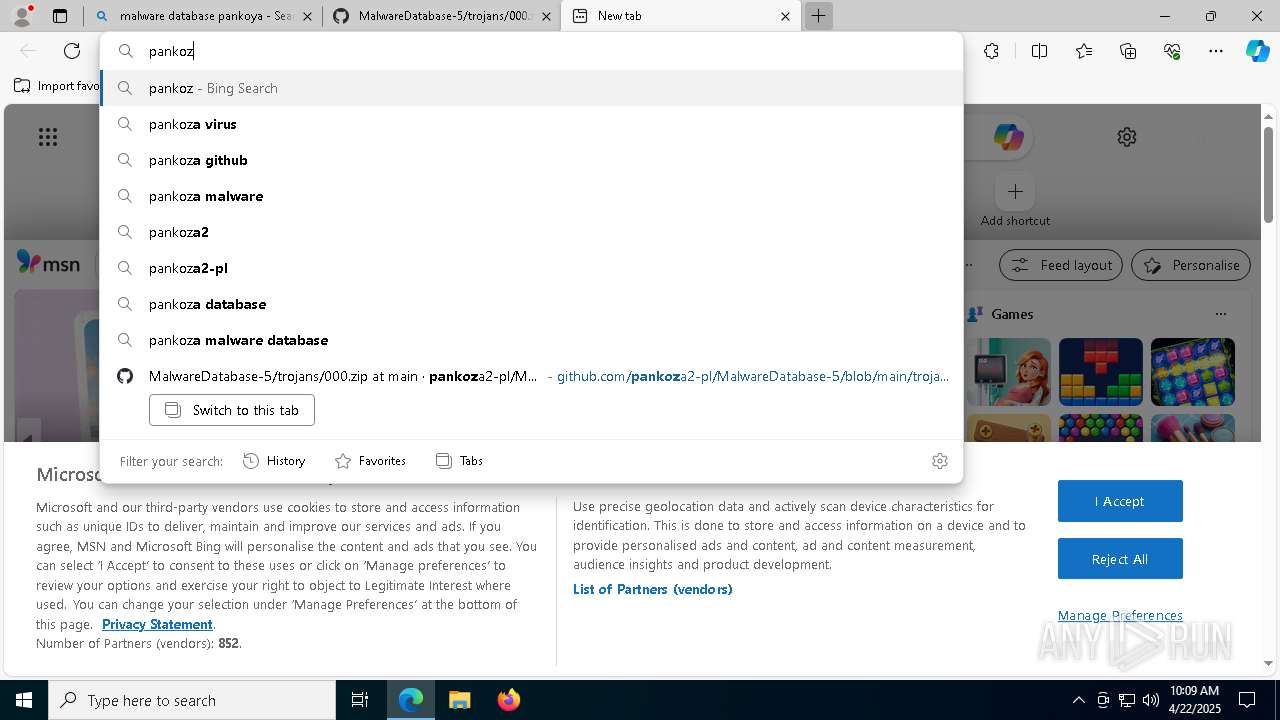Open the block puzzle game thumbnail
This screenshot has height=720, width=1280.
[1101, 372]
